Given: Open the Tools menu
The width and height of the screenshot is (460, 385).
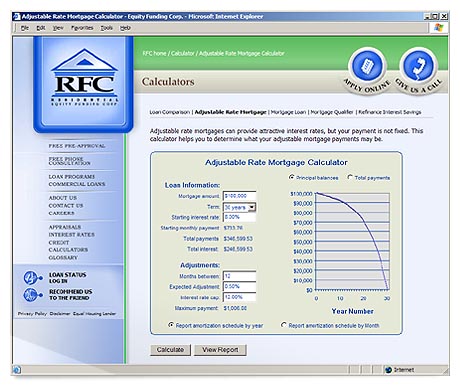Looking at the screenshot, I should tap(106, 28).
